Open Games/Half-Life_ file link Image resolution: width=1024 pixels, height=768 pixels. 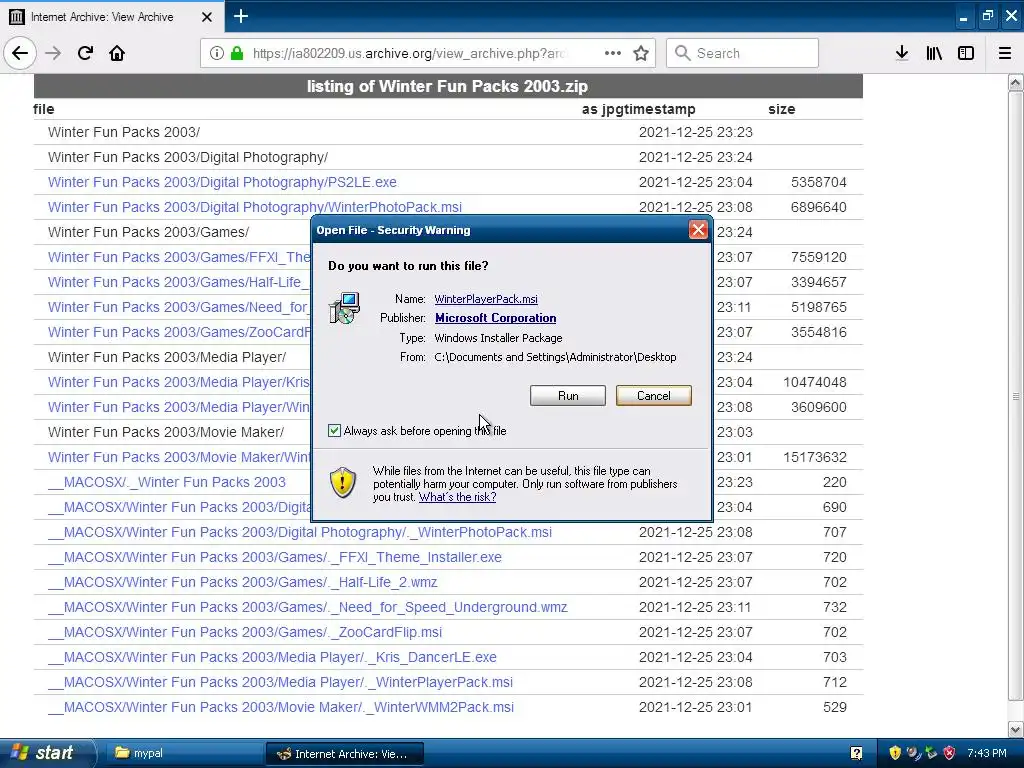179,282
